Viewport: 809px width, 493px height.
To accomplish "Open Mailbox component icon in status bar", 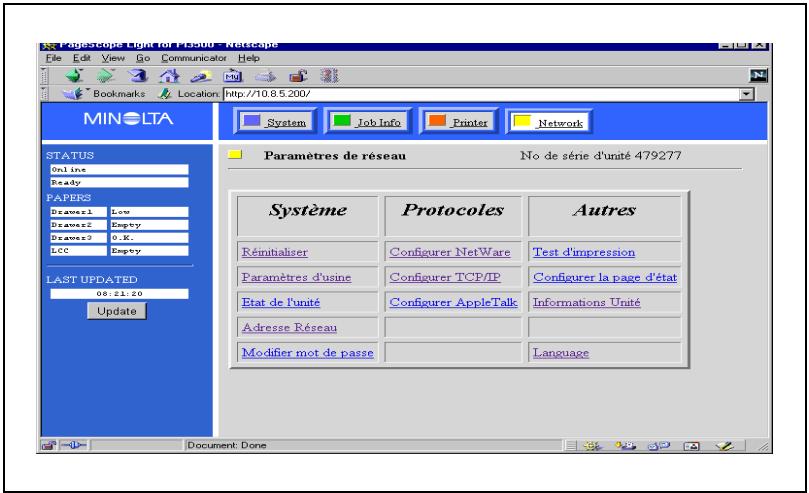I will point(625,446).
